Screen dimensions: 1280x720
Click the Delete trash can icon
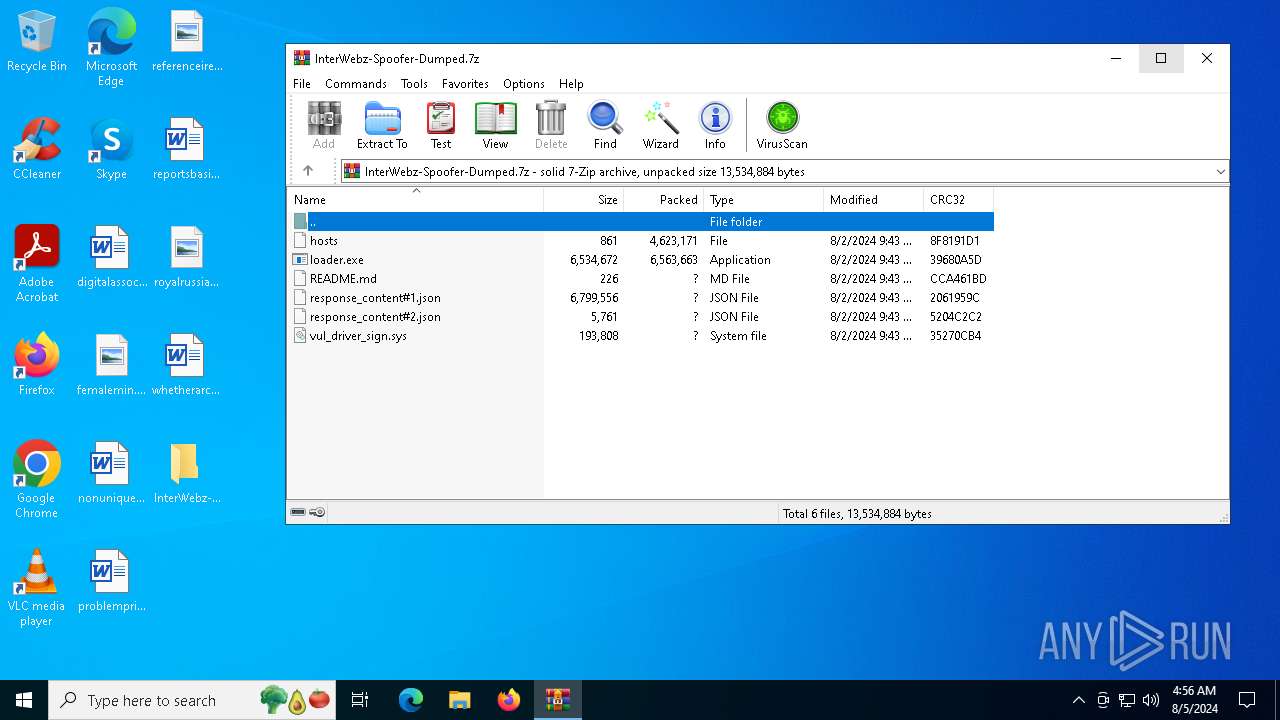click(x=551, y=125)
